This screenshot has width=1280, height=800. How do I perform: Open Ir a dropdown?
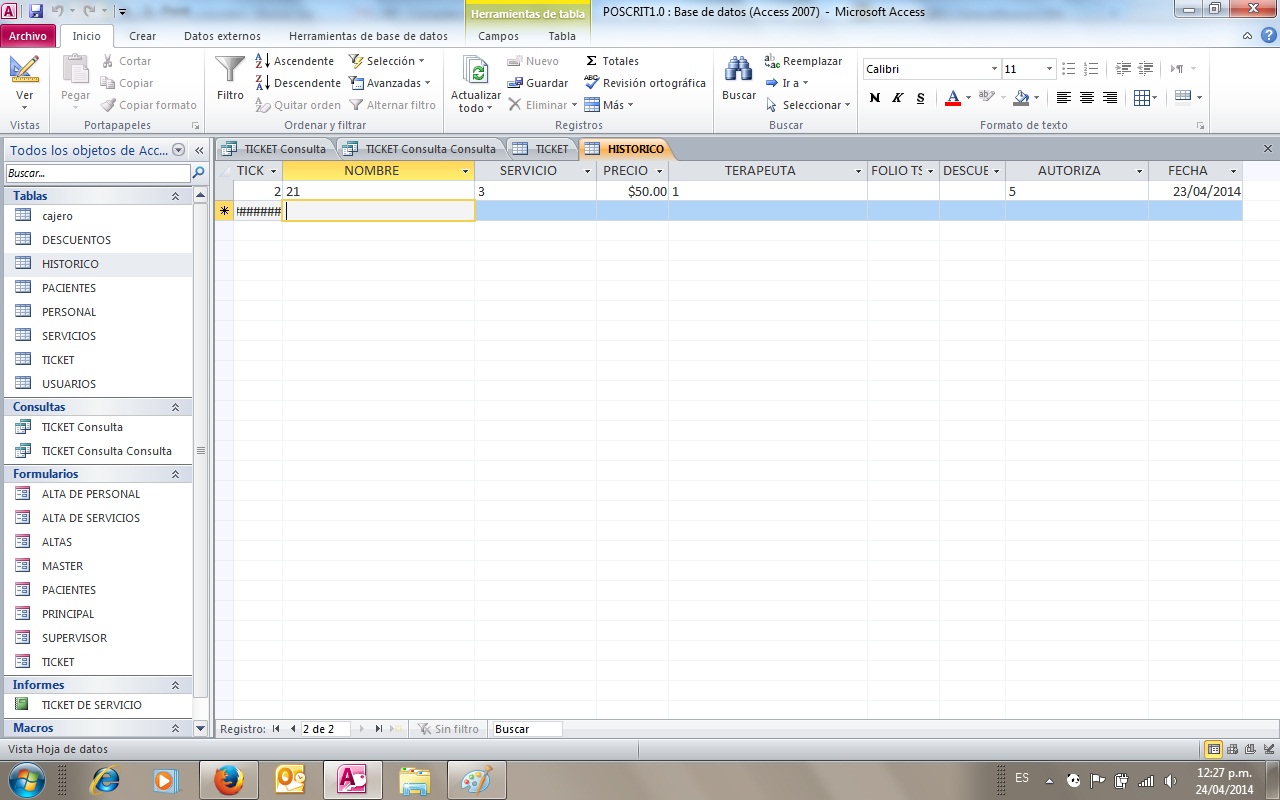point(787,83)
